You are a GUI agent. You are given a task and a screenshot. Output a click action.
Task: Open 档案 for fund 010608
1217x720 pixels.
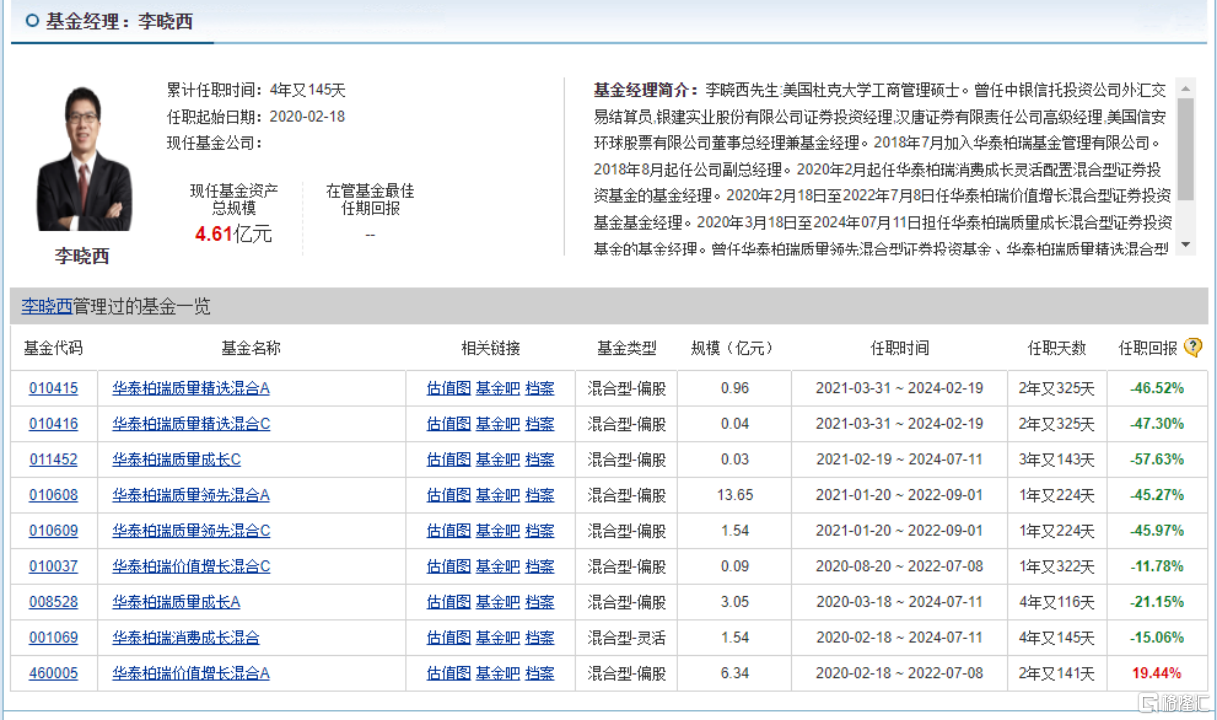point(540,495)
